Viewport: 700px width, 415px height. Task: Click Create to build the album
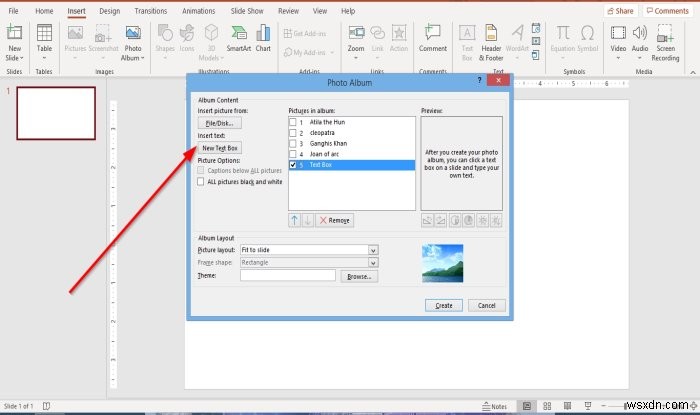[x=444, y=305]
